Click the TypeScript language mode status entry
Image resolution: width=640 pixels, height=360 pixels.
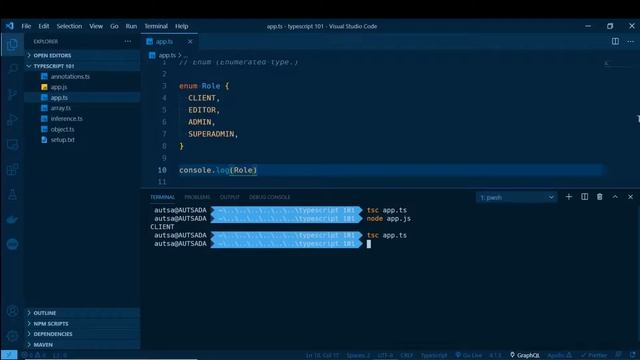(434, 355)
